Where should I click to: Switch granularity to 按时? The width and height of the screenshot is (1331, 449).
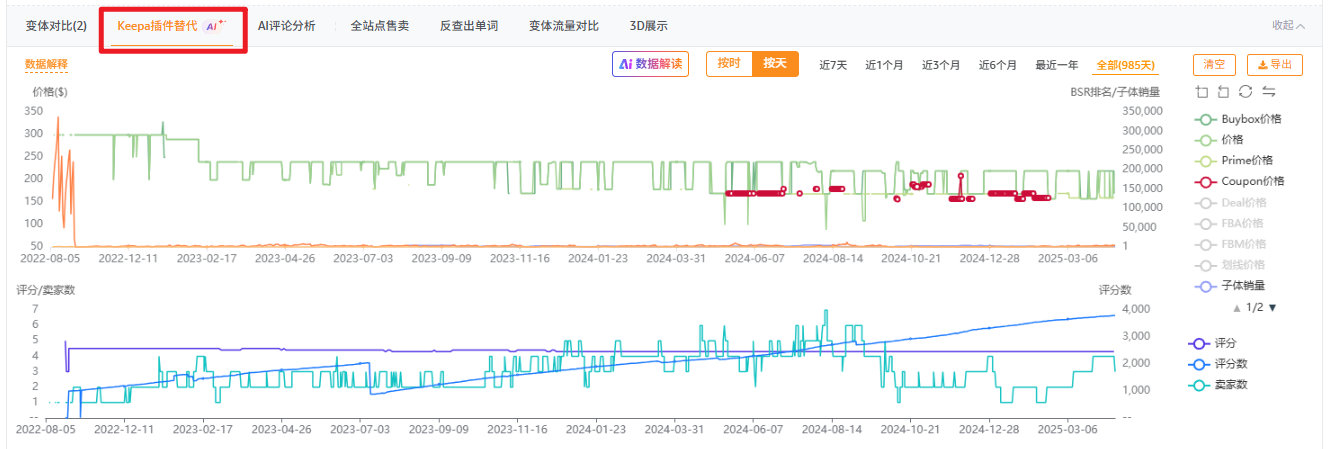729,64
